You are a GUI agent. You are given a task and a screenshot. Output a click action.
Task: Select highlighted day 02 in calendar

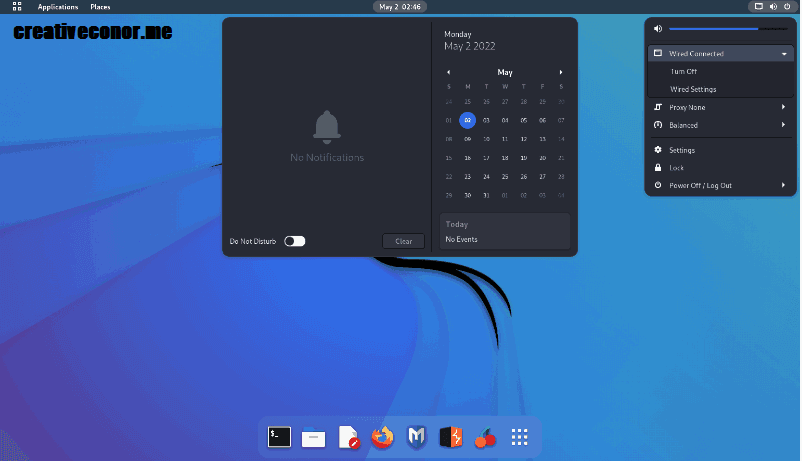[467, 120]
